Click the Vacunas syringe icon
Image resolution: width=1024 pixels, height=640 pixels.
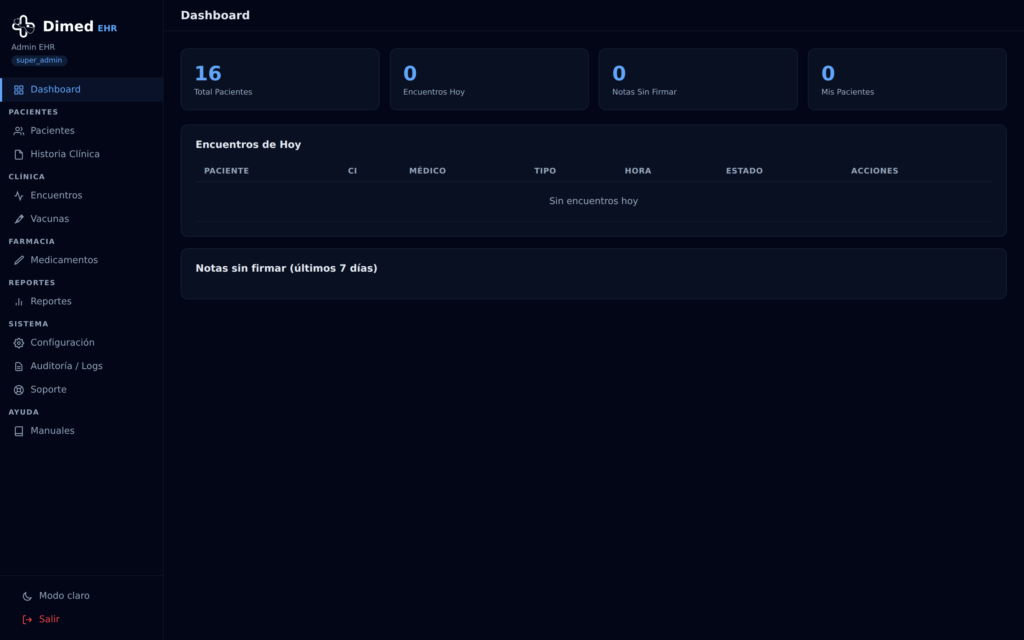tap(19, 219)
